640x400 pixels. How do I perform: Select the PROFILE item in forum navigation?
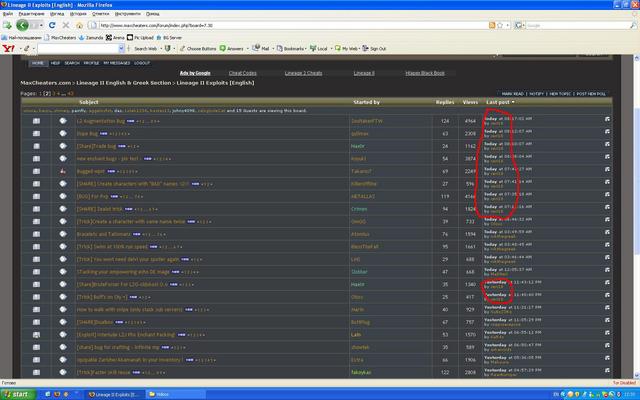pos(90,62)
